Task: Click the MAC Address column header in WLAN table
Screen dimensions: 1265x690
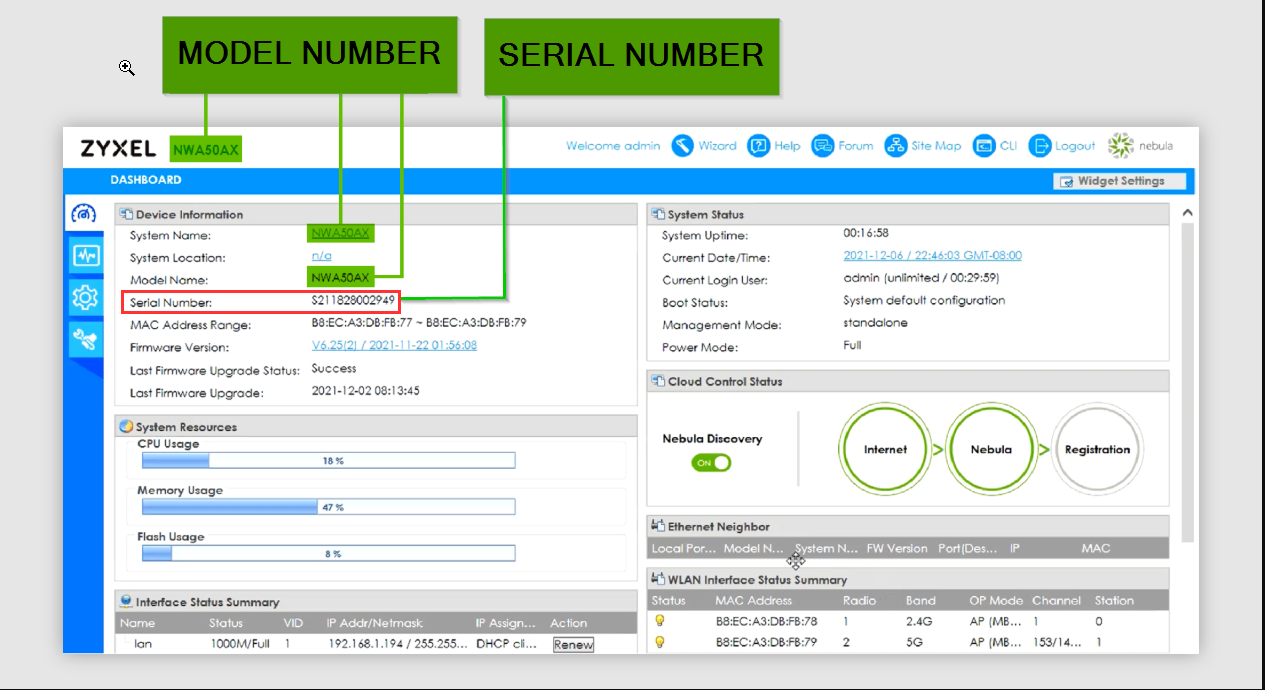Action: pyautogui.click(x=753, y=600)
